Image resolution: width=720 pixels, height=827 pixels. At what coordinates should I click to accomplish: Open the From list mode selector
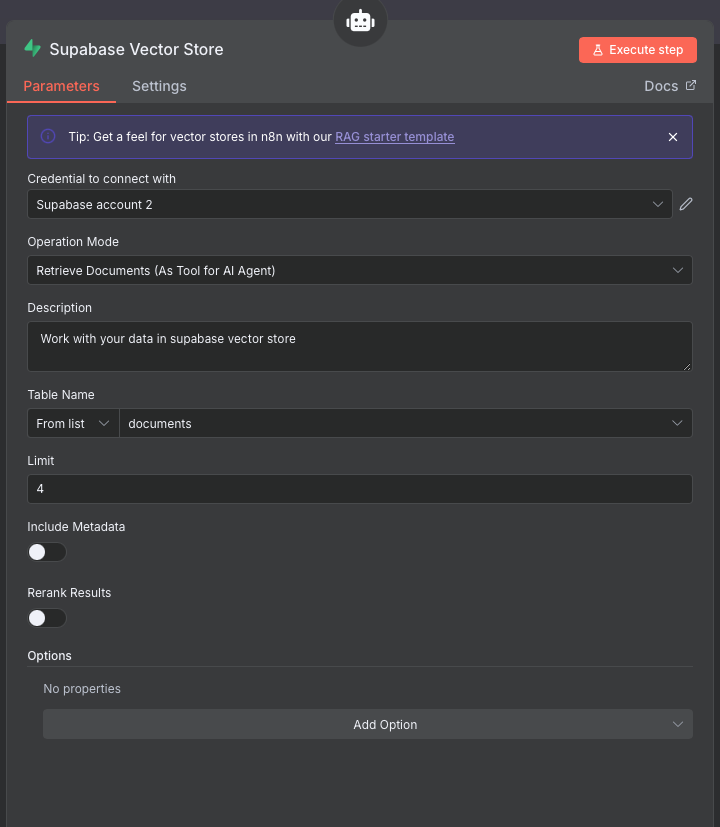click(x=73, y=423)
